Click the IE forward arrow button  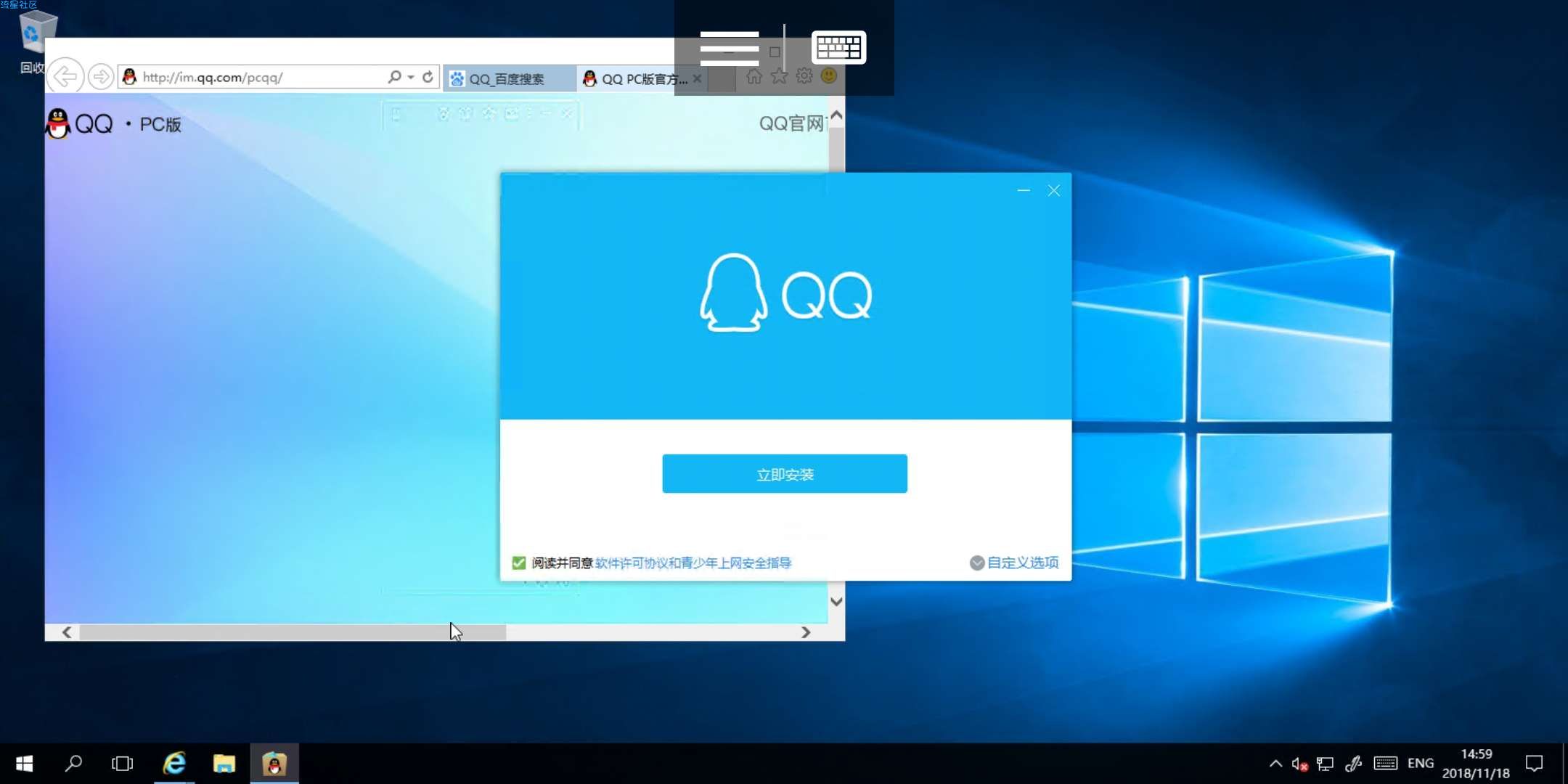click(101, 76)
